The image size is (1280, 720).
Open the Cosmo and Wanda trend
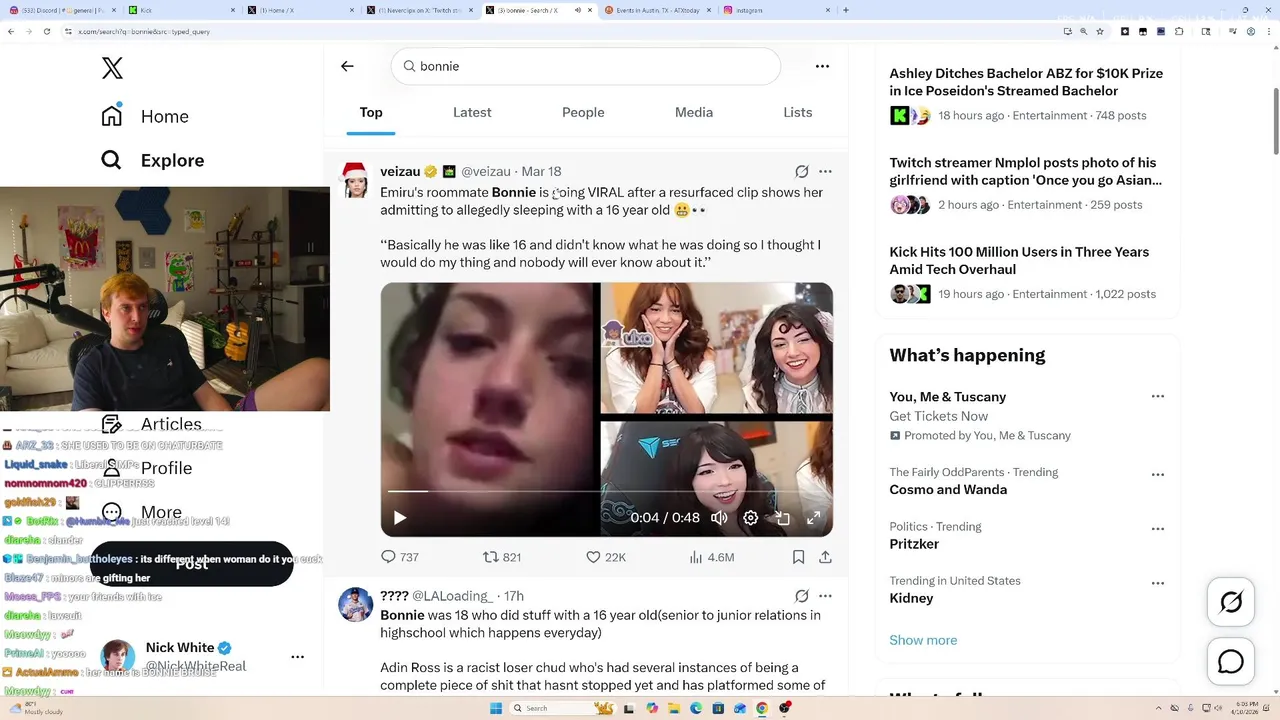[x=948, y=490]
